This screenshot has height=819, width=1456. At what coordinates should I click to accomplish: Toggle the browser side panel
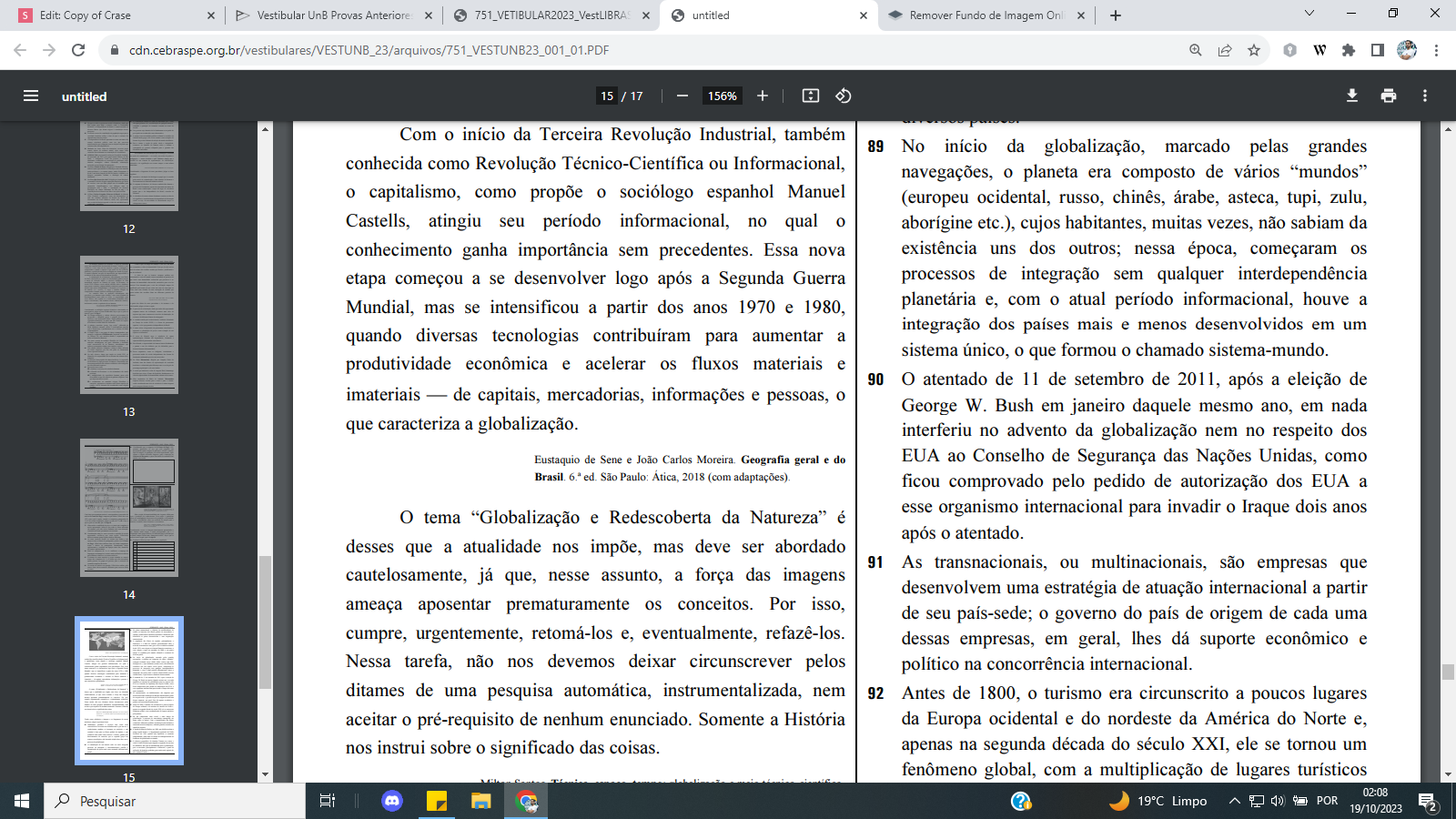tap(1378, 50)
